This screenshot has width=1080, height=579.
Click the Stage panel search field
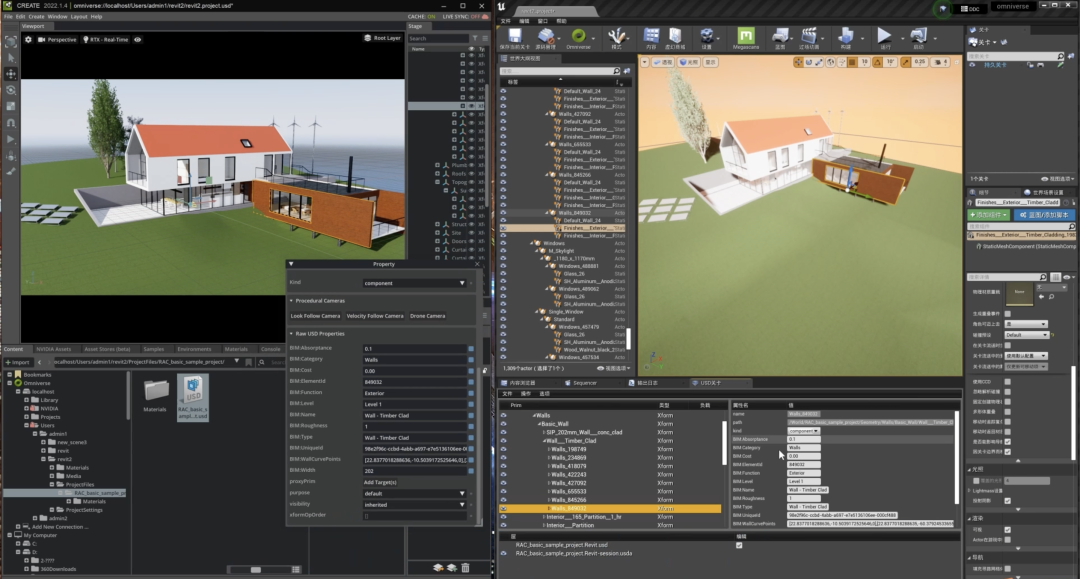439,38
